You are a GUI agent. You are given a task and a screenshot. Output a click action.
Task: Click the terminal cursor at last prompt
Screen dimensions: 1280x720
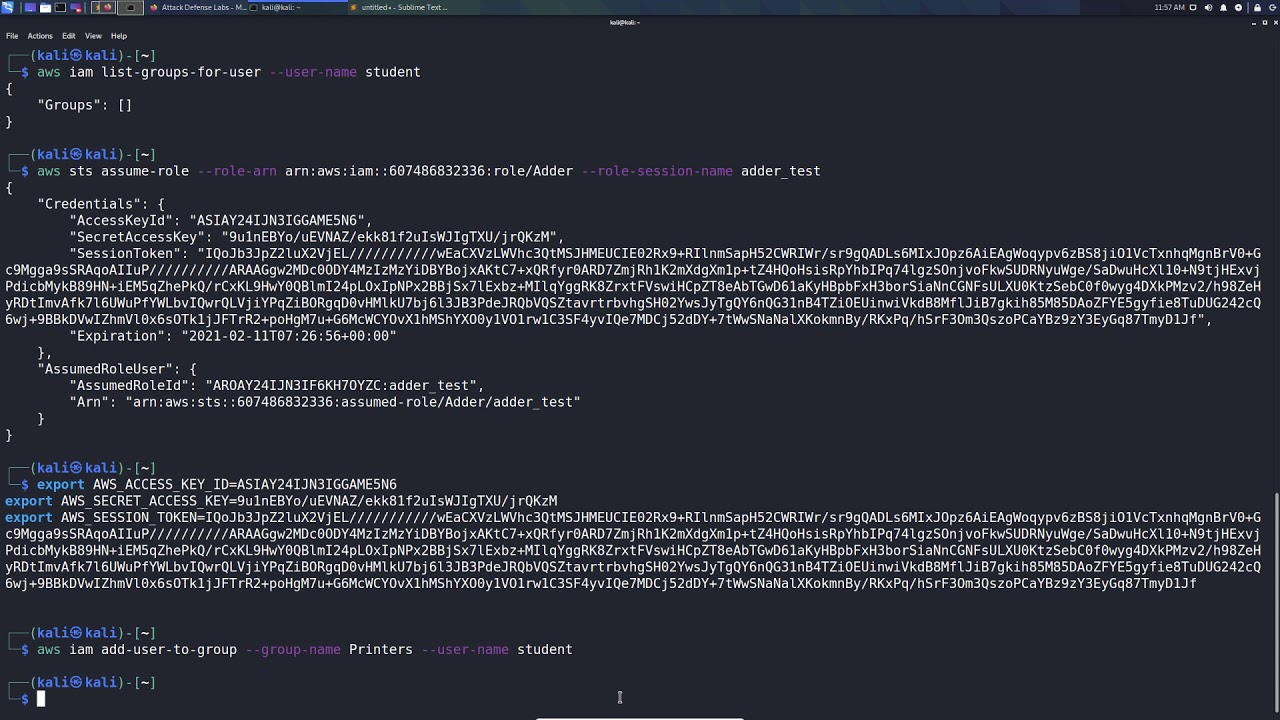coord(41,699)
